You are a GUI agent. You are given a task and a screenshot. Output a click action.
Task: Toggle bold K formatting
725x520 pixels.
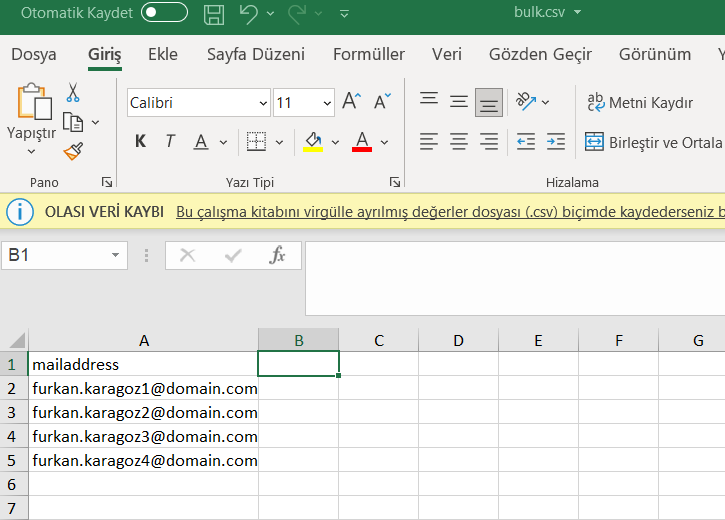(141, 142)
